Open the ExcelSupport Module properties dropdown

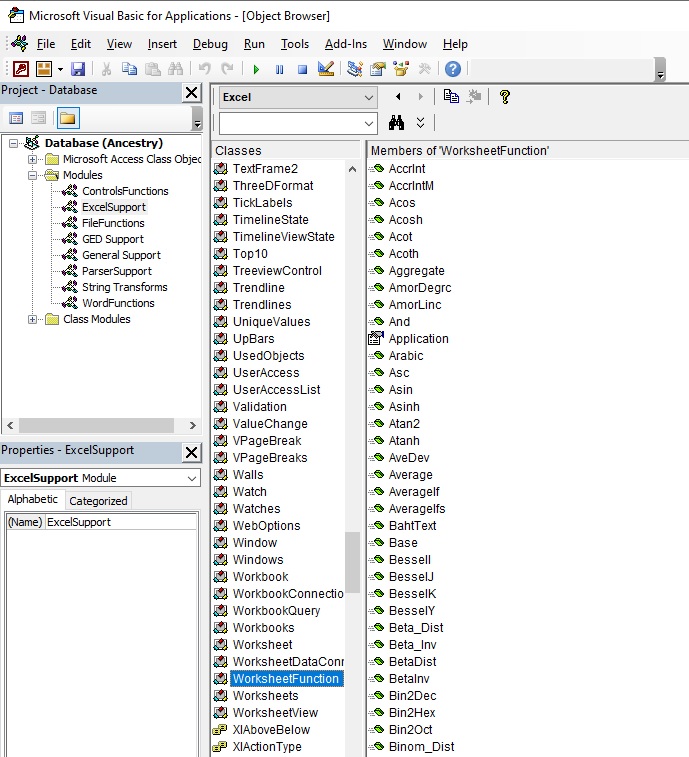[x=192, y=478]
